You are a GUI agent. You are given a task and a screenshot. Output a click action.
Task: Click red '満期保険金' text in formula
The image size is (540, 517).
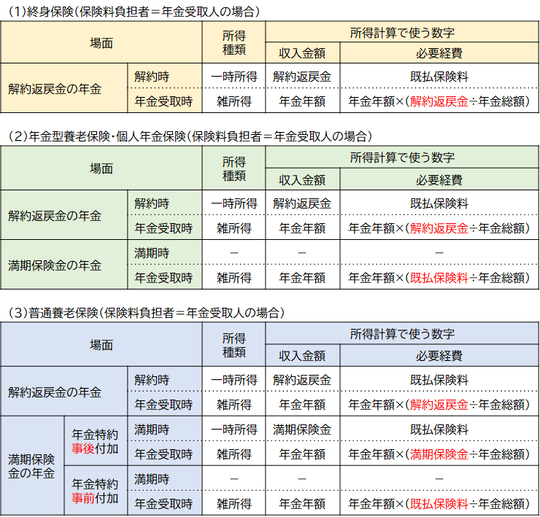pyautogui.click(x=439, y=455)
